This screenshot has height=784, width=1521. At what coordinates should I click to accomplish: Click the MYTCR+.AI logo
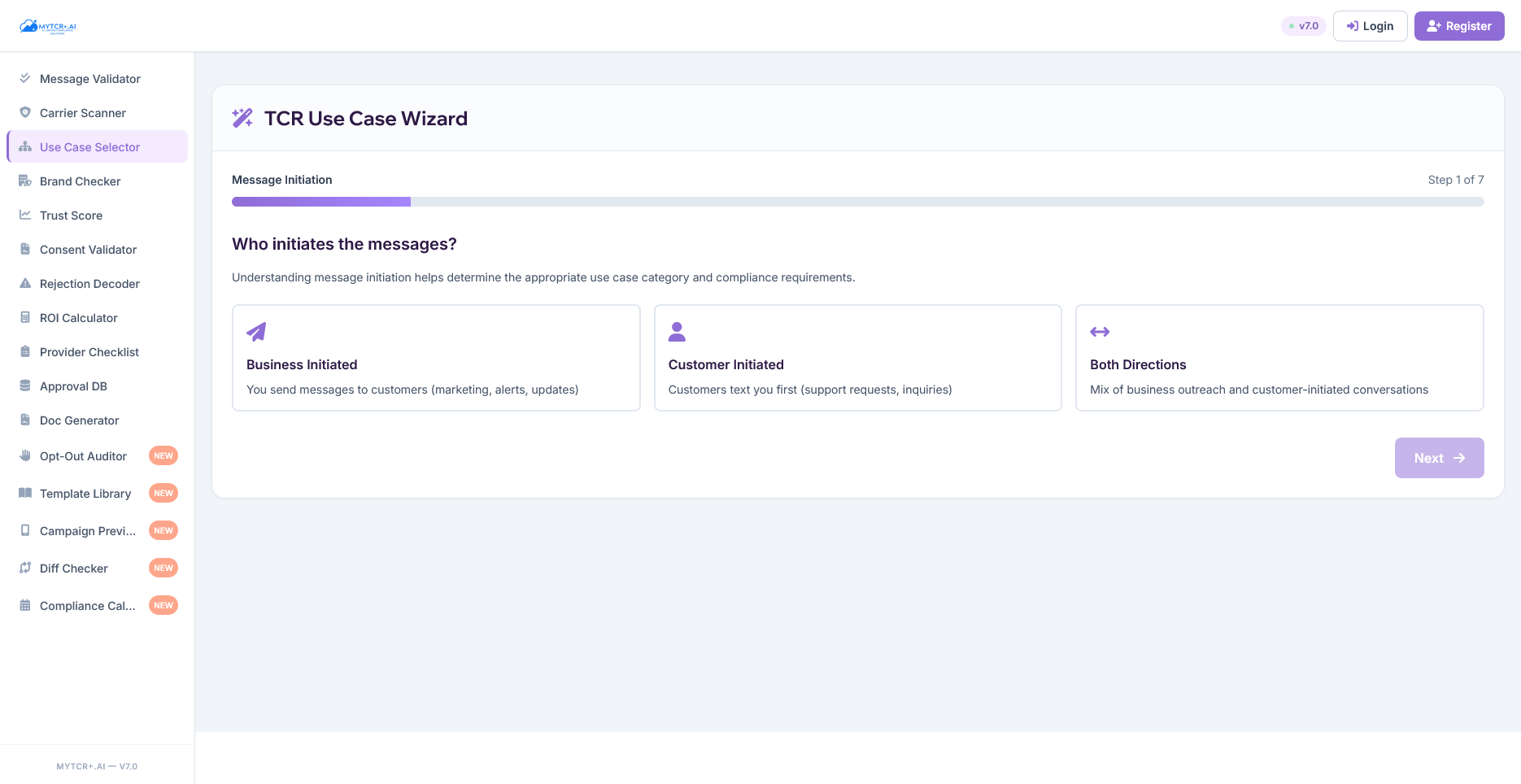coord(48,26)
